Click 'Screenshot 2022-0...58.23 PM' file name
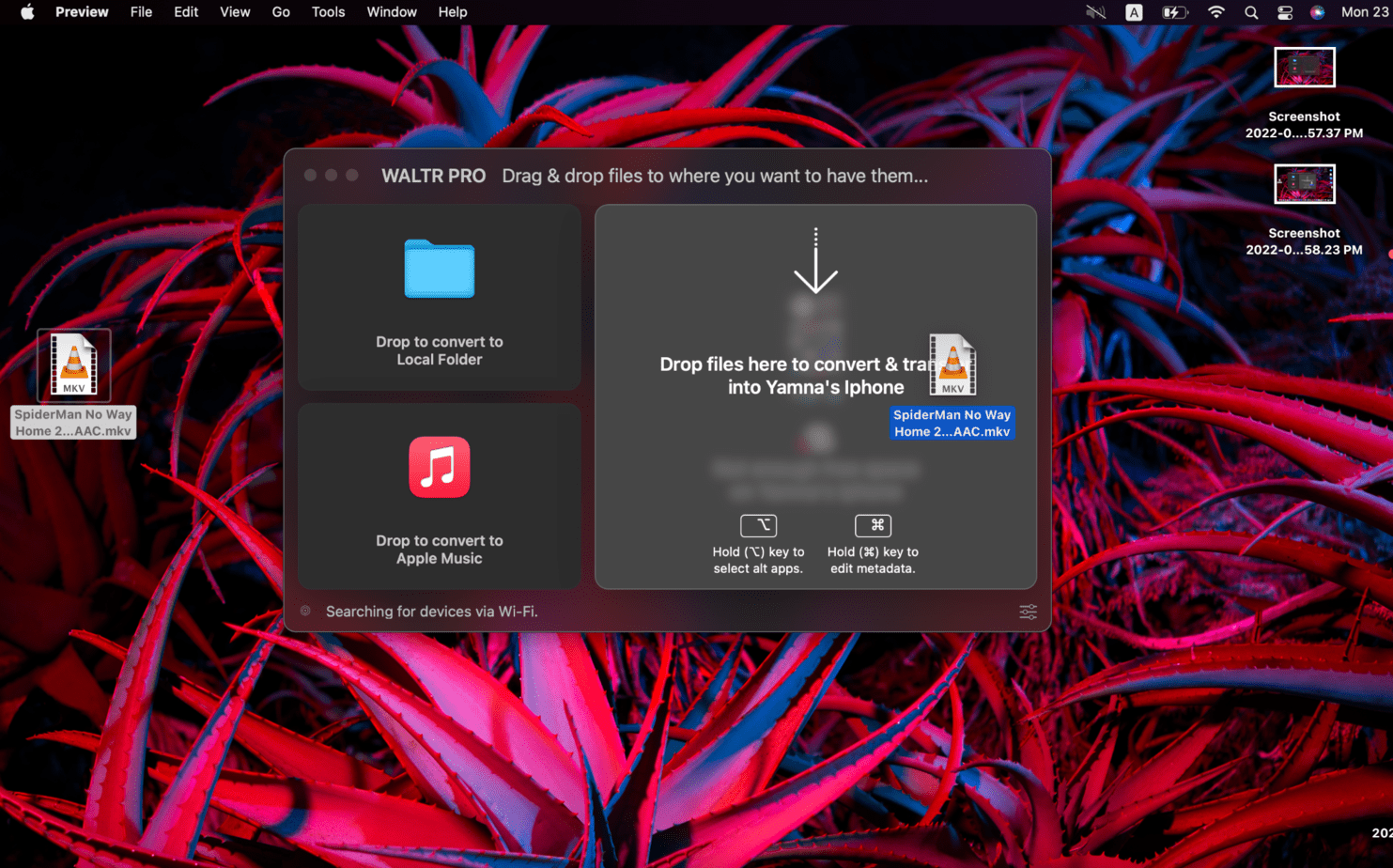 tap(1304, 241)
